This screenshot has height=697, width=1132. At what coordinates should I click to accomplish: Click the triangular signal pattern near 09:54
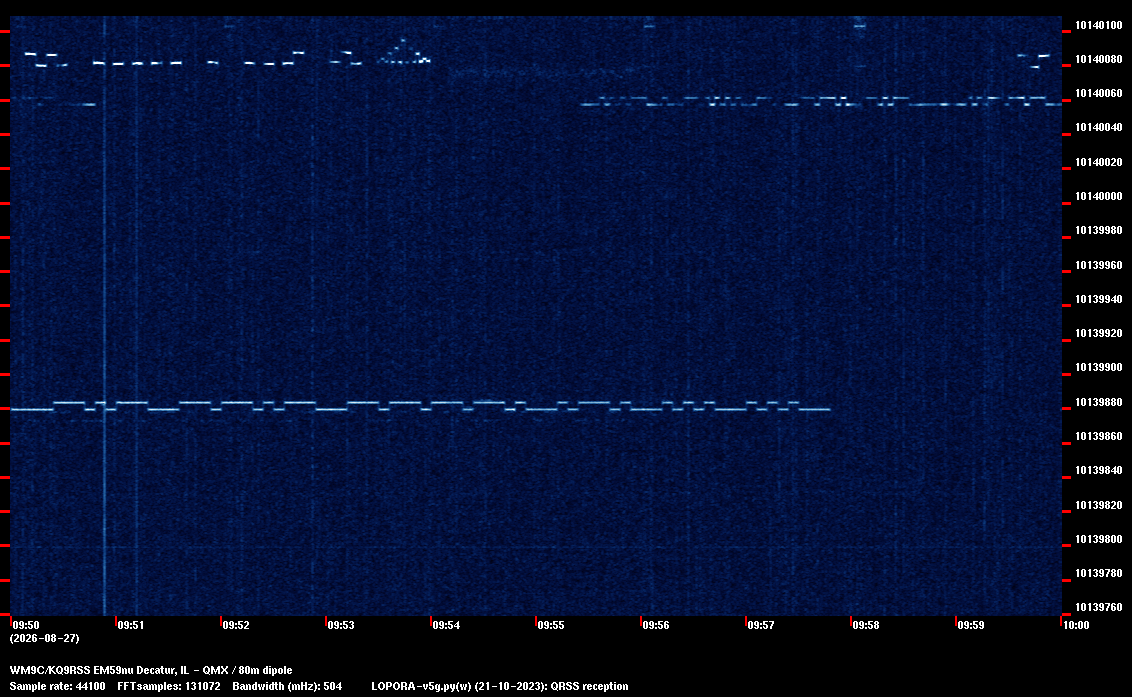click(404, 52)
